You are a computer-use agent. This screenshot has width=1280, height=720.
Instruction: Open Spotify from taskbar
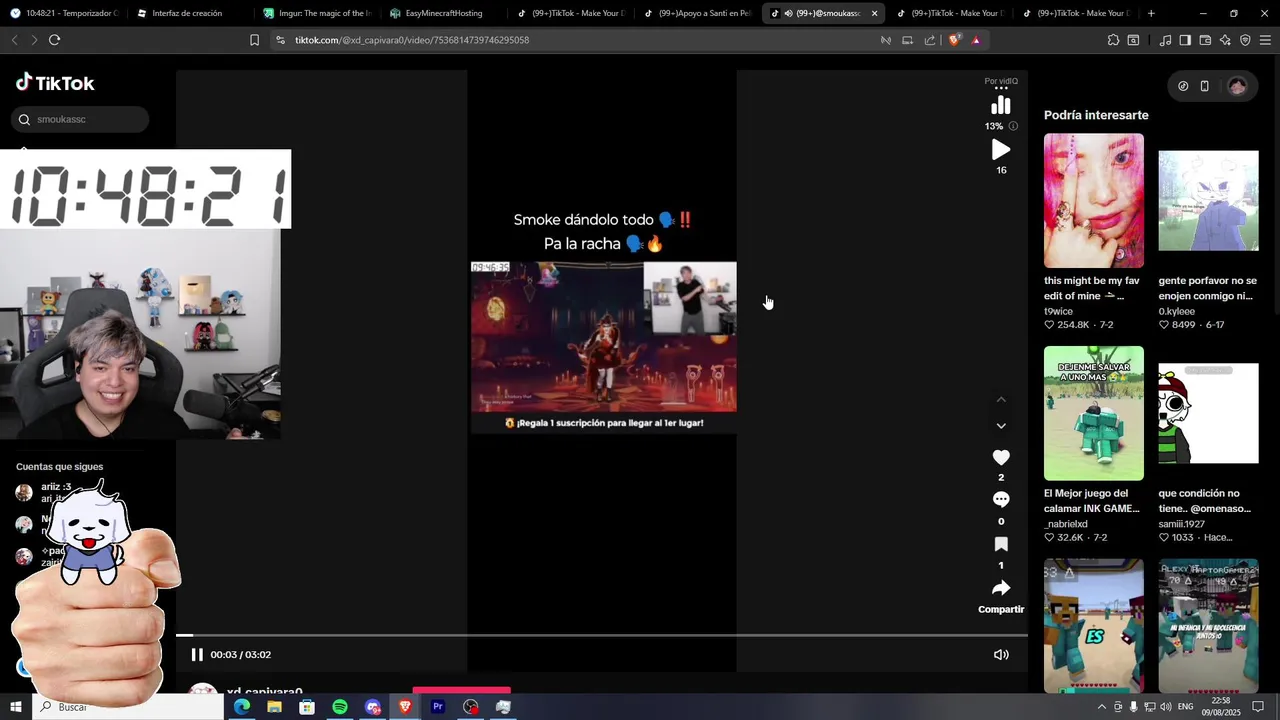point(340,707)
